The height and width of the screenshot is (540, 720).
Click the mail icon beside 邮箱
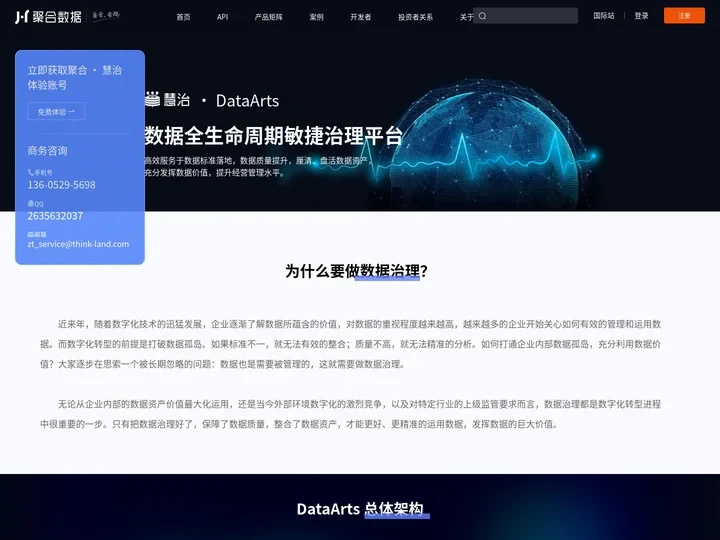click(30, 235)
